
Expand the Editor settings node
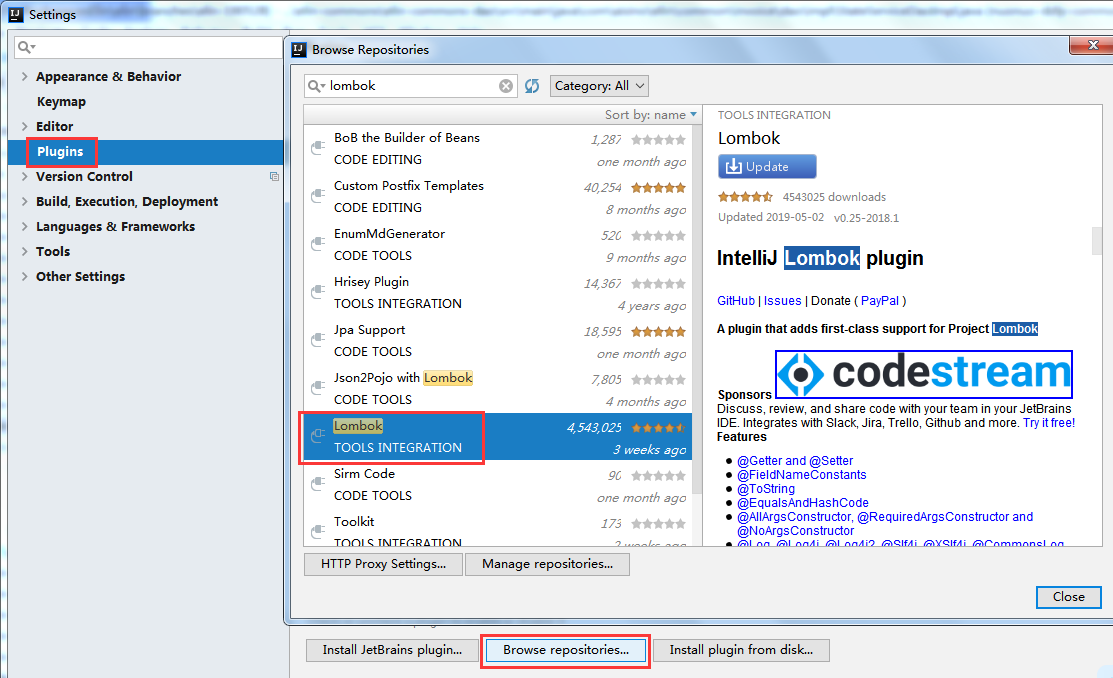(x=25, y=126)
